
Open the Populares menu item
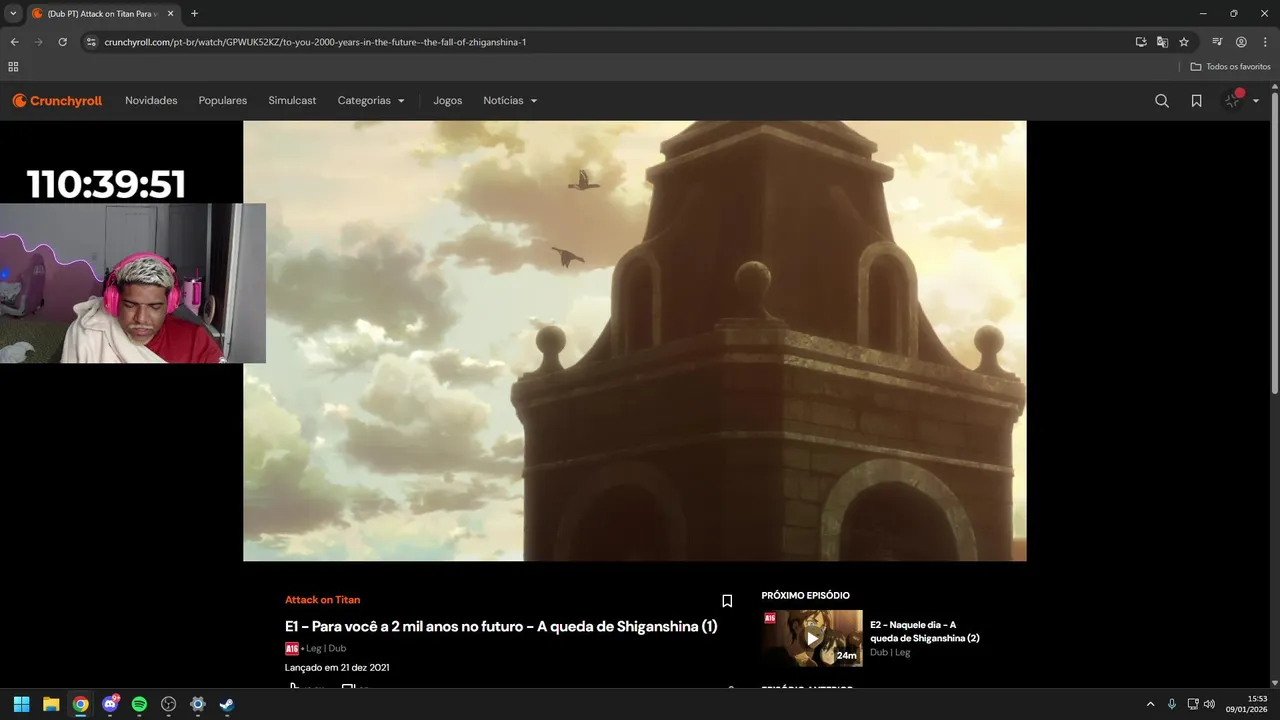click(223, 101)
